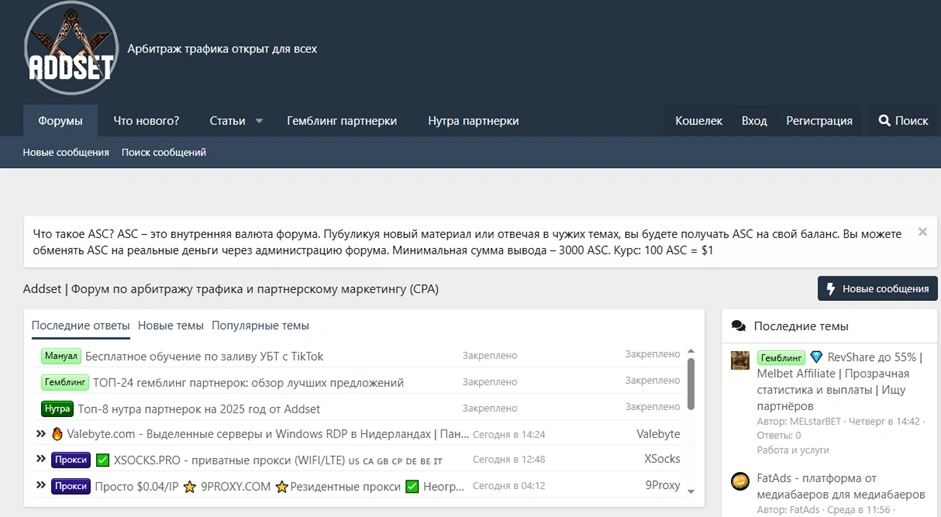The width and height of the screenshot is (941, 517).
Task: Open the Что нового? menu item
Action: coord(146,121)
